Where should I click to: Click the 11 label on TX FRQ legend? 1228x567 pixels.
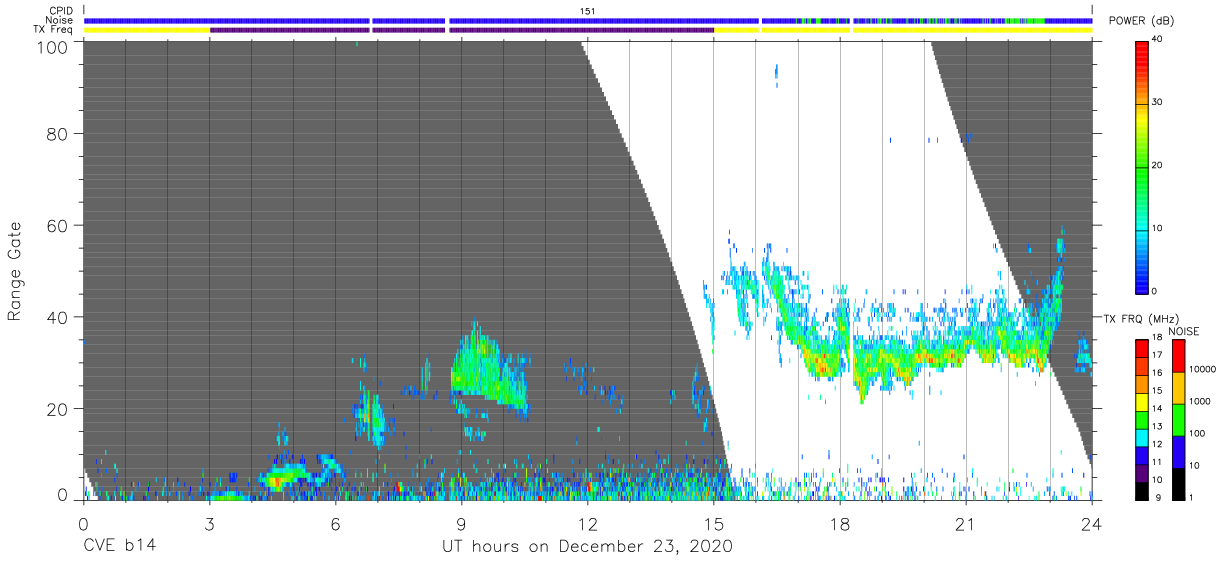pos(1157,462)
